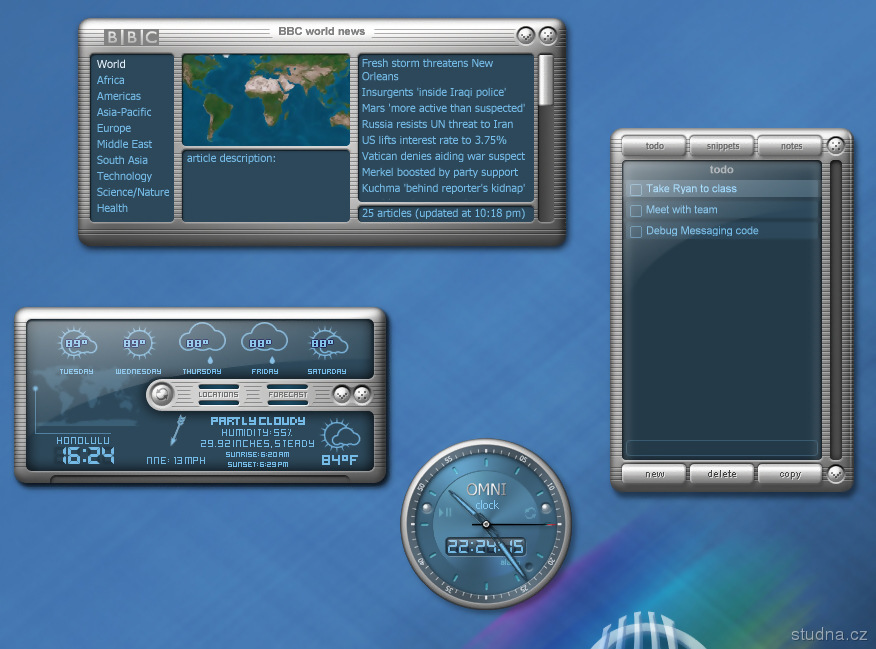Click the round dotted button atop the todo widget
This screenshot has width=876, height=649.
[x=836, y=145]
